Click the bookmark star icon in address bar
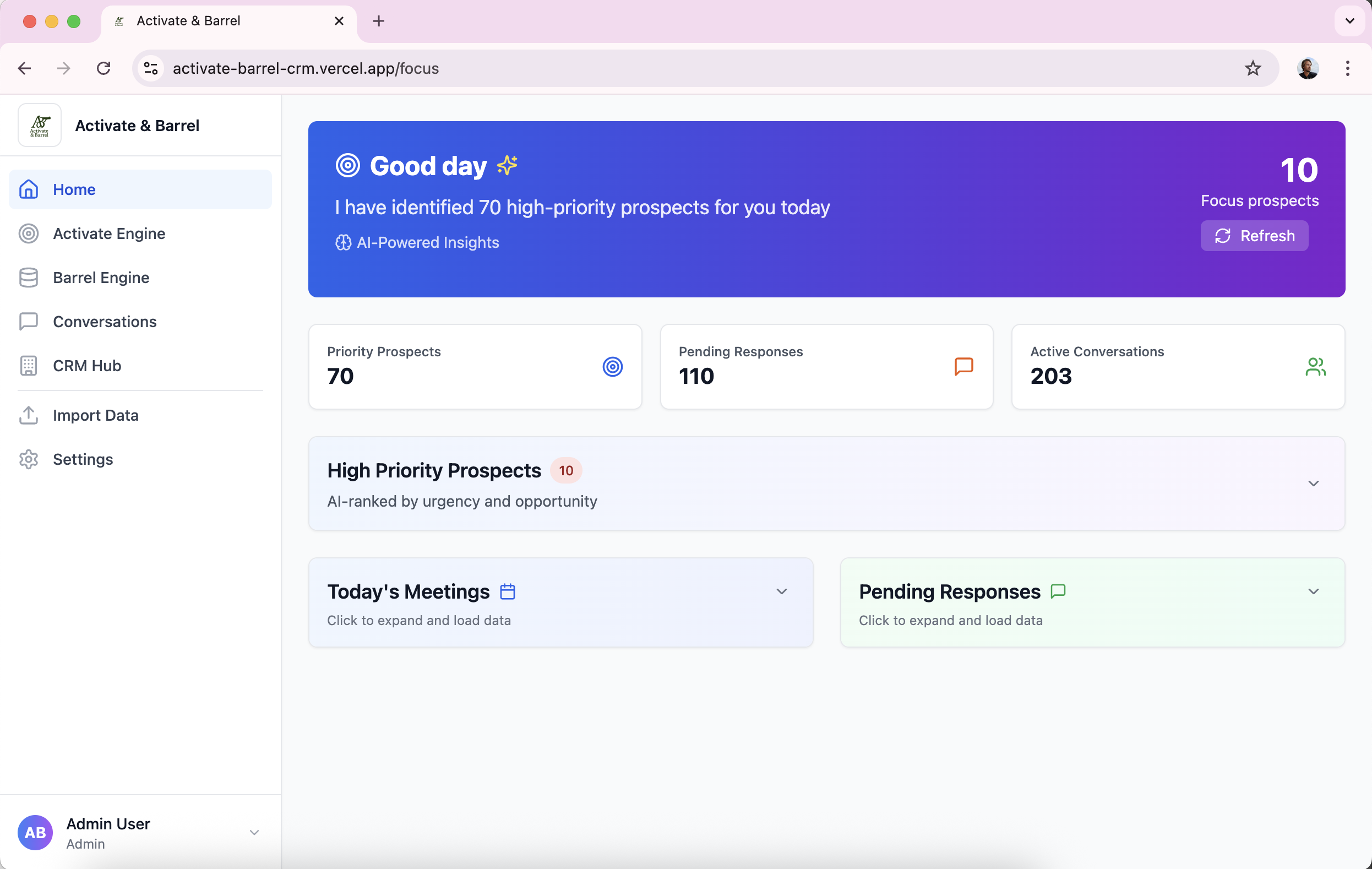Image resolution: width=1372 pixels, height=869 pixels. 1253,68
